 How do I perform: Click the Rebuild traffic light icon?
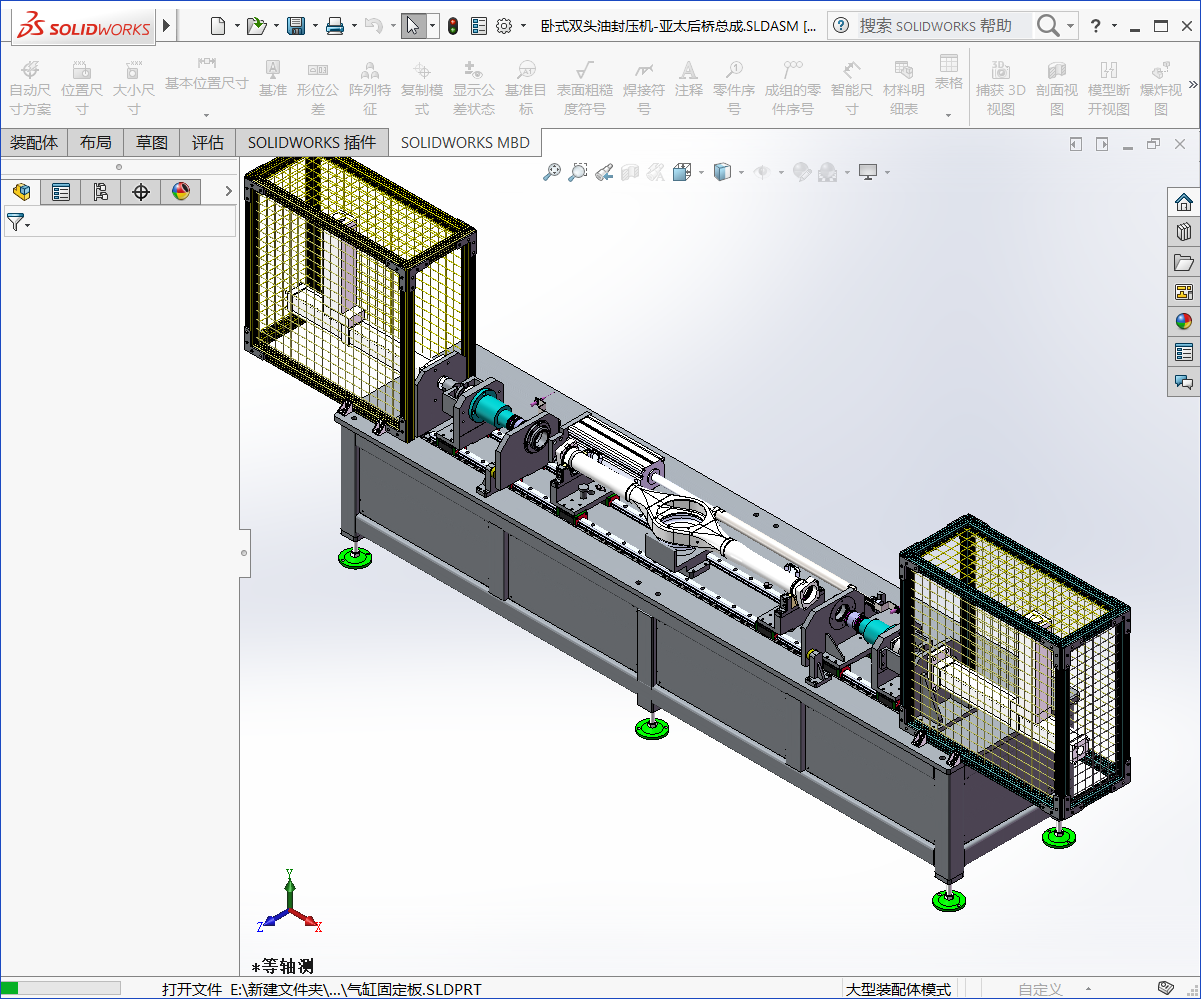452,26
